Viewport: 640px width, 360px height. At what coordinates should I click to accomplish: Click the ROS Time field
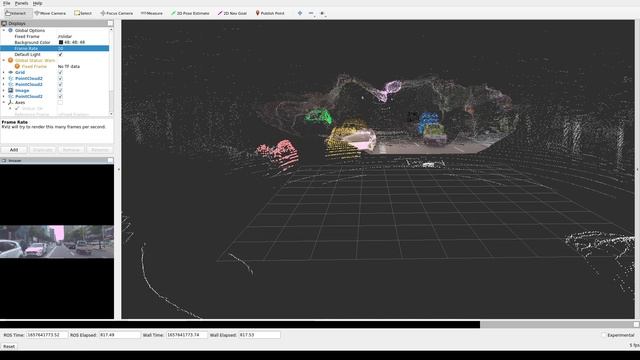tap(47, 335)
